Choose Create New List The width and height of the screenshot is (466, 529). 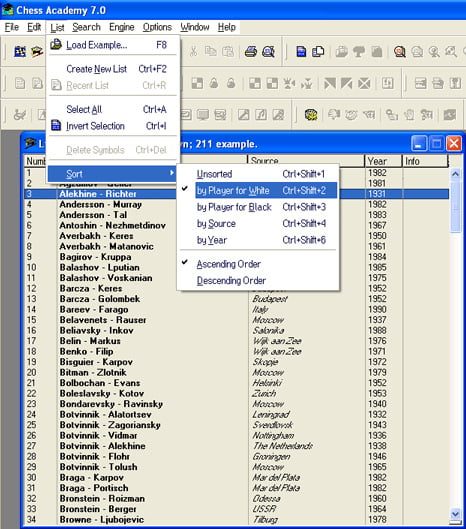pos(112,69)
